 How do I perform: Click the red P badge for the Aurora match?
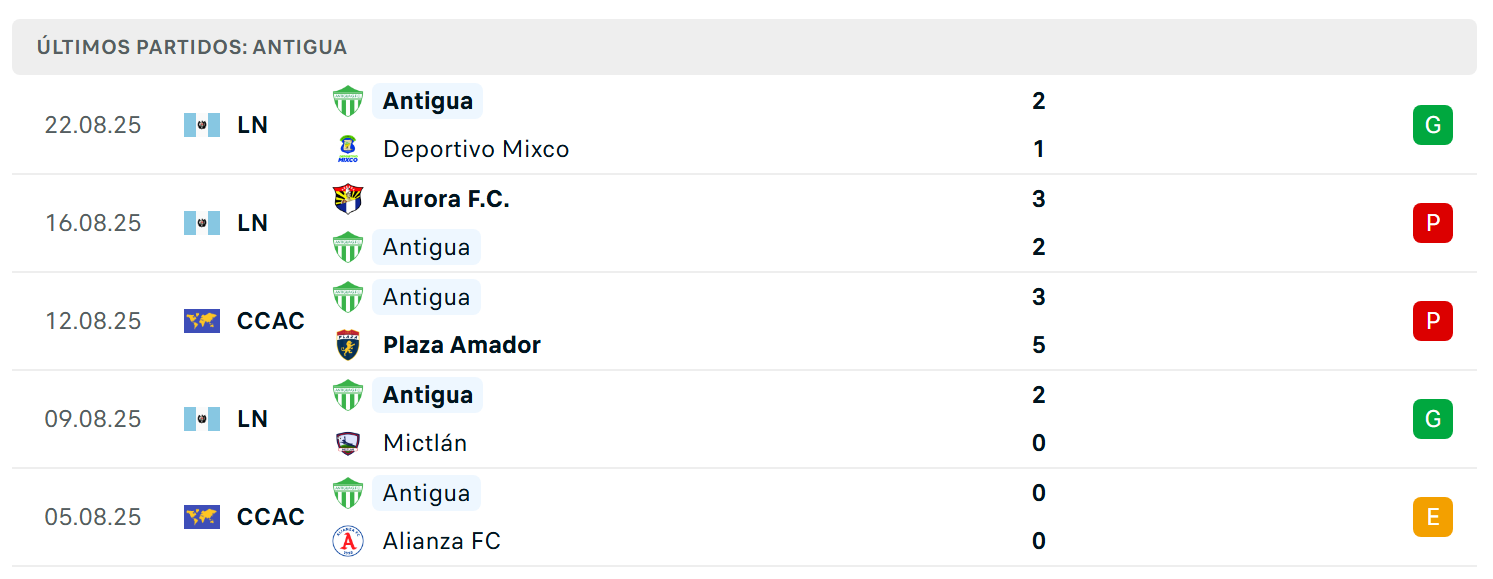coord(1432,223)
